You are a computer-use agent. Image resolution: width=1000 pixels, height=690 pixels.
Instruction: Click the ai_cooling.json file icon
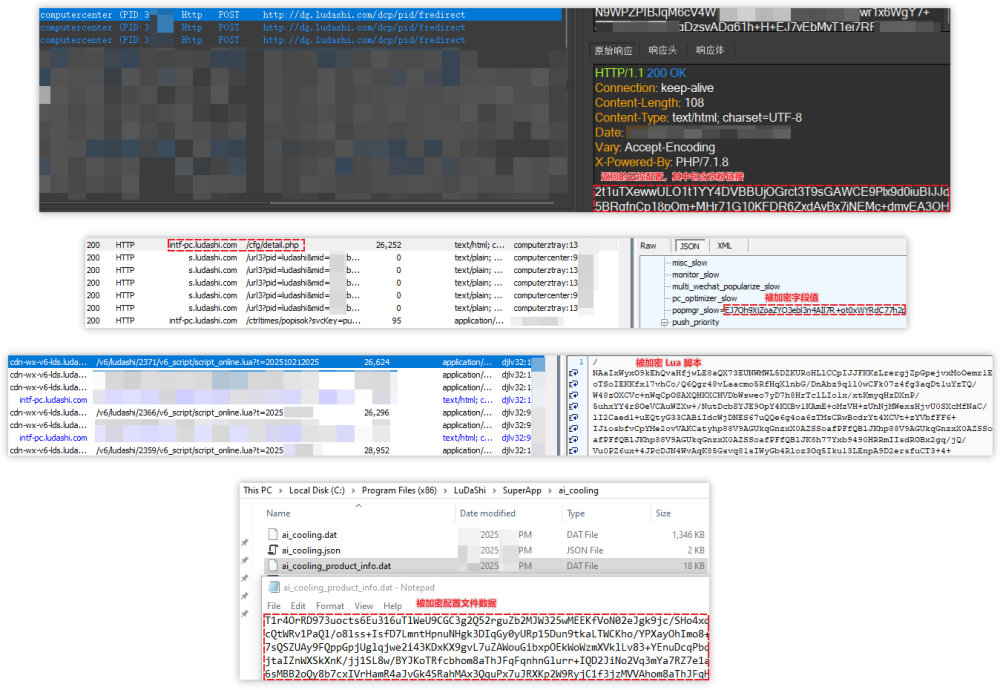point(272,550)
